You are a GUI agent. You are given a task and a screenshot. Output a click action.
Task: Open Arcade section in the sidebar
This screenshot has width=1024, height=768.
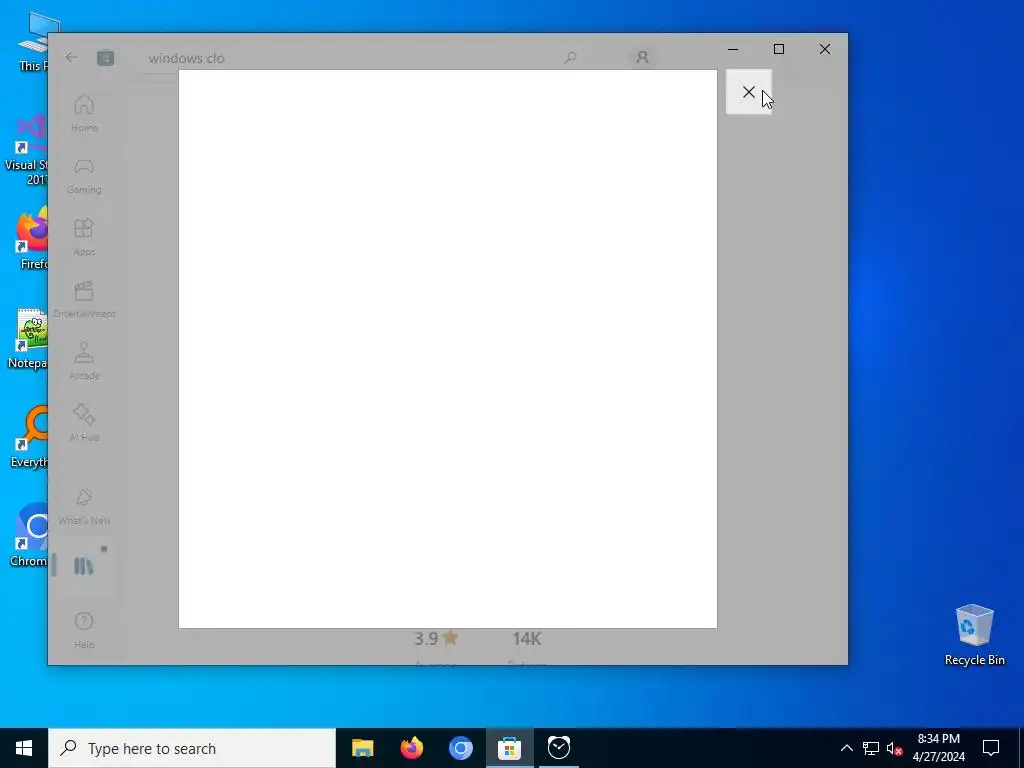[84, 362]
